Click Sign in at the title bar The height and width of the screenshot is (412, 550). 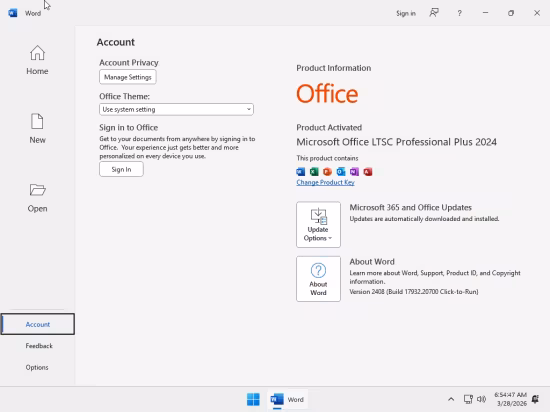click(x=406, y=13)
